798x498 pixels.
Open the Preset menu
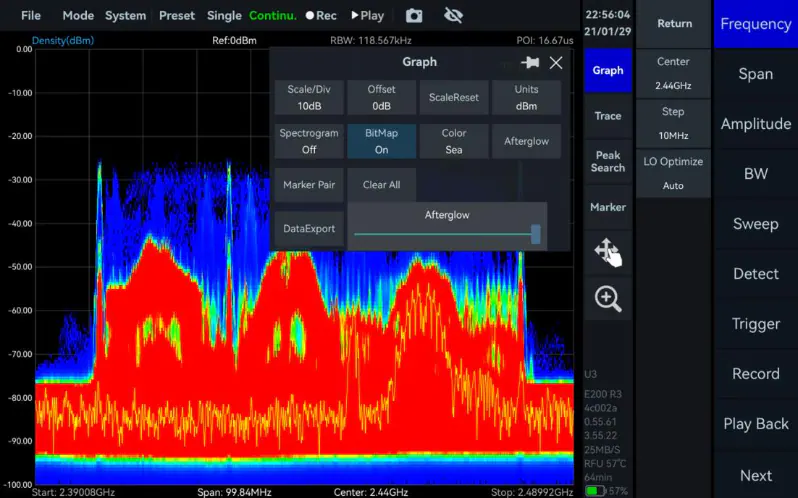click(177, 16)
